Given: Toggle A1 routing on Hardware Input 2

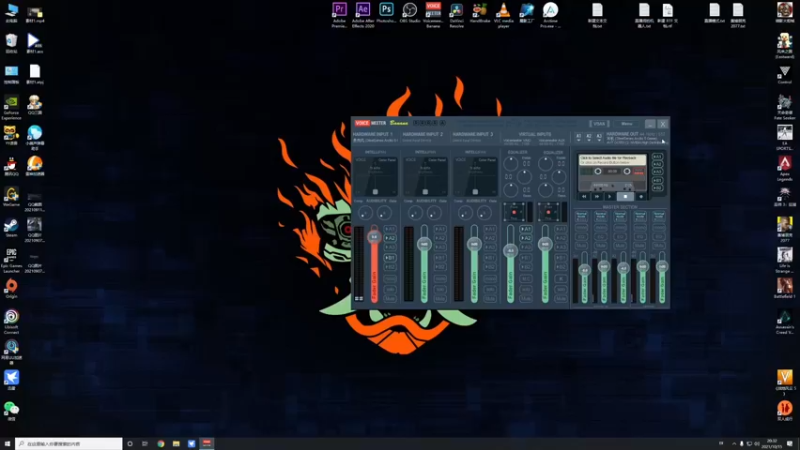Looking at the screenshot, I should 440,229.
